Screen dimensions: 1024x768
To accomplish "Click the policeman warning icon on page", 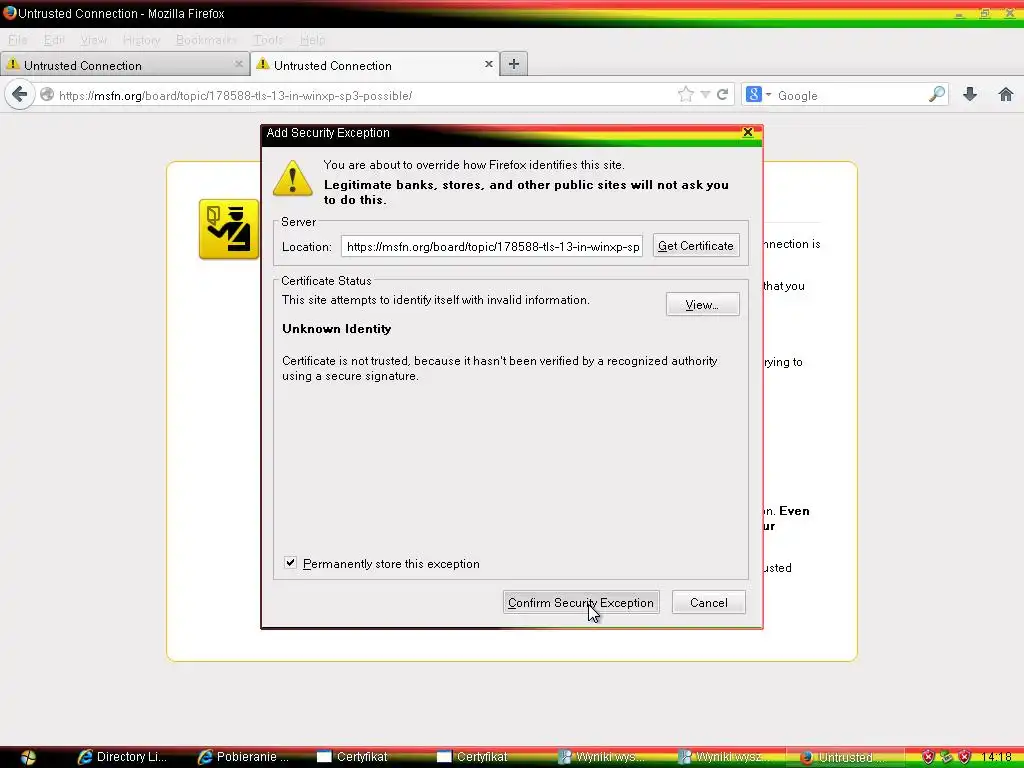I will 229,229.
